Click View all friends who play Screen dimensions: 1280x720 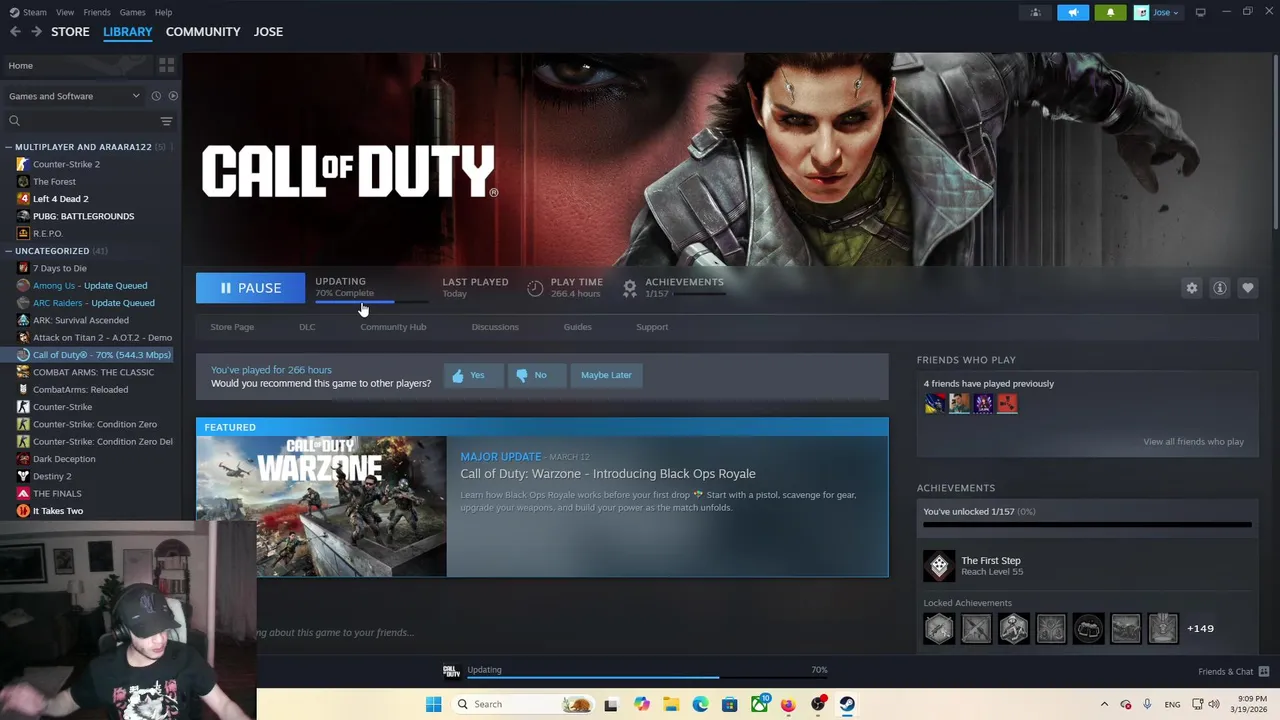[x=1193, y=442]
